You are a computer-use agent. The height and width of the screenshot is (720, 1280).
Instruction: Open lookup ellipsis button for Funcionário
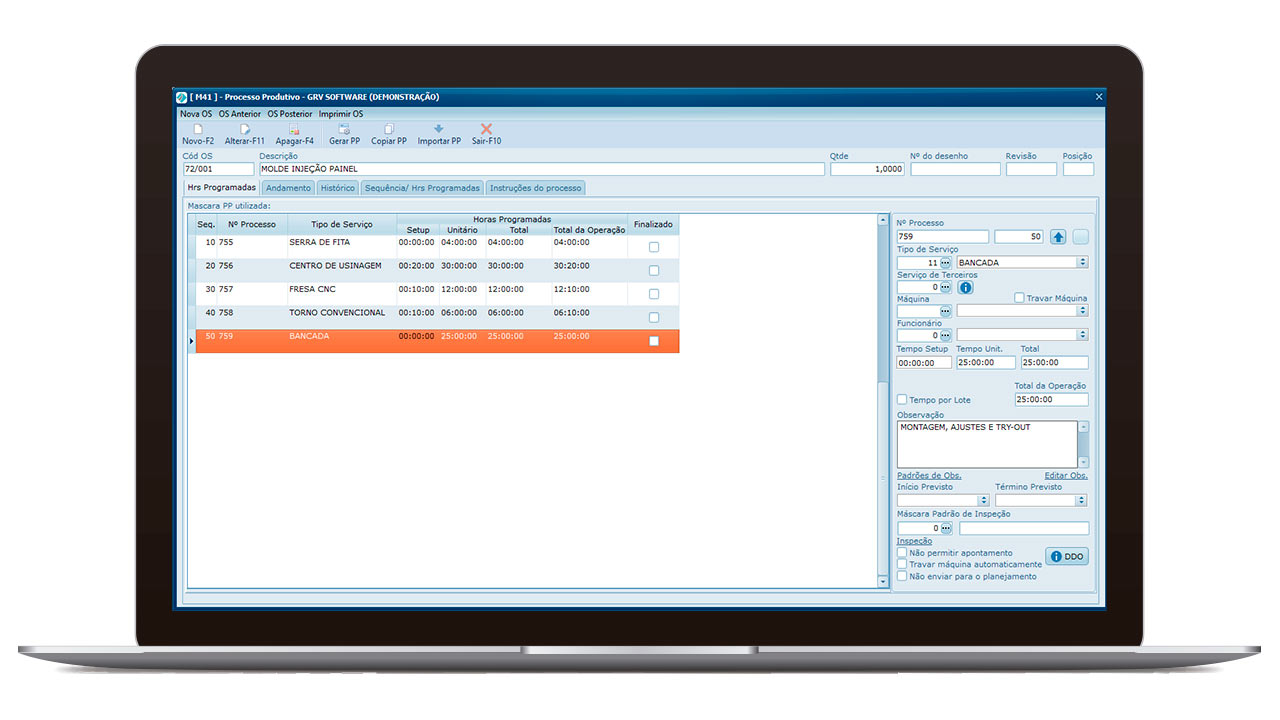pyautogui.click(x=946, y=335)
